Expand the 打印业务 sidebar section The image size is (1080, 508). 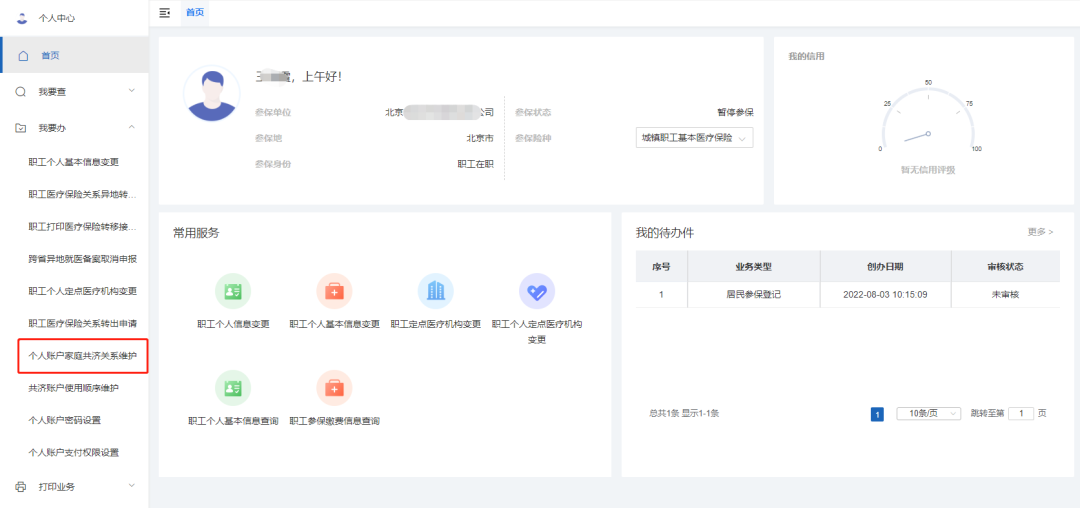tap(74, 487)
